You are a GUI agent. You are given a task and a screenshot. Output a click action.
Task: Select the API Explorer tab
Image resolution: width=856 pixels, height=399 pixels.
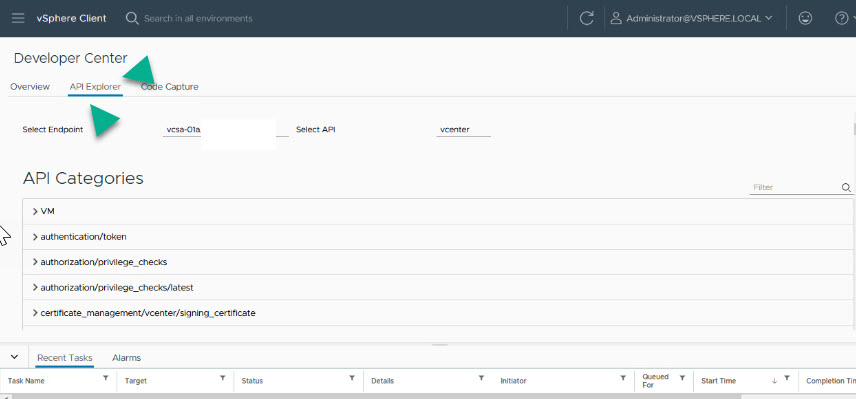tap(95, 87)
